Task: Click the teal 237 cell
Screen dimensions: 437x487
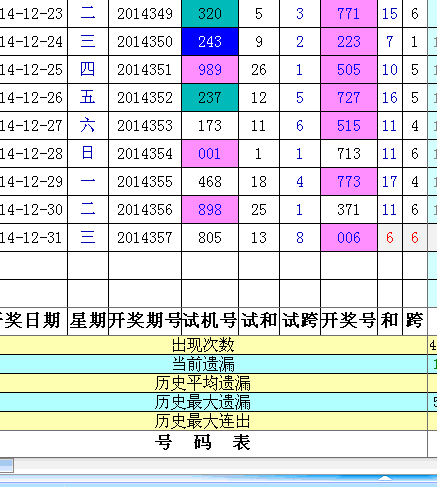Action: pos(210,98)
